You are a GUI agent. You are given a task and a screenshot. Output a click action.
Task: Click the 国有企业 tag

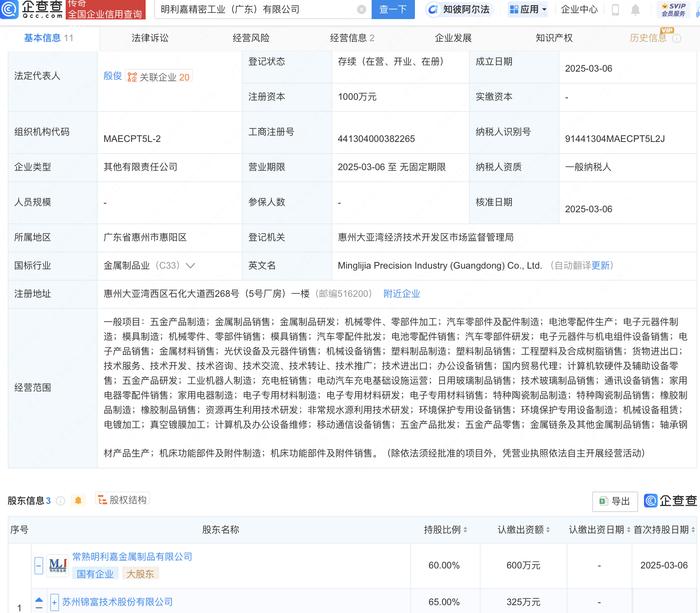point(95,574)
